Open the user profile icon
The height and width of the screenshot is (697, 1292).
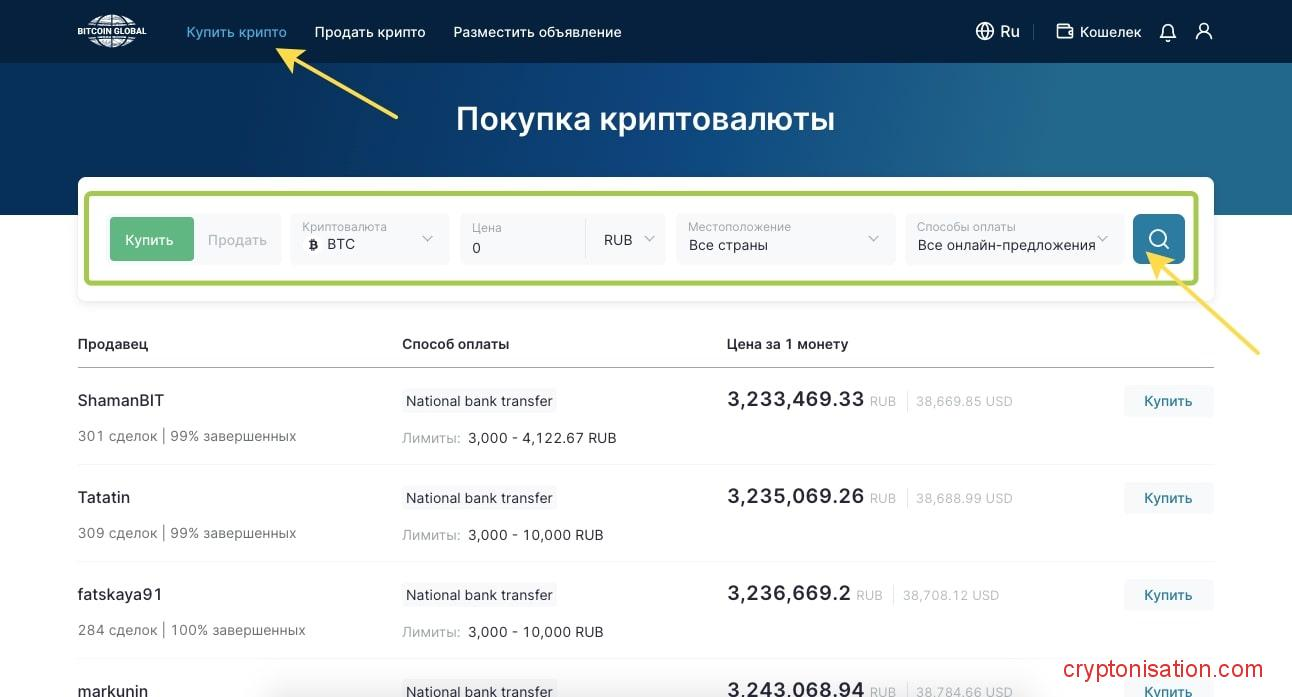point(1204,32)
